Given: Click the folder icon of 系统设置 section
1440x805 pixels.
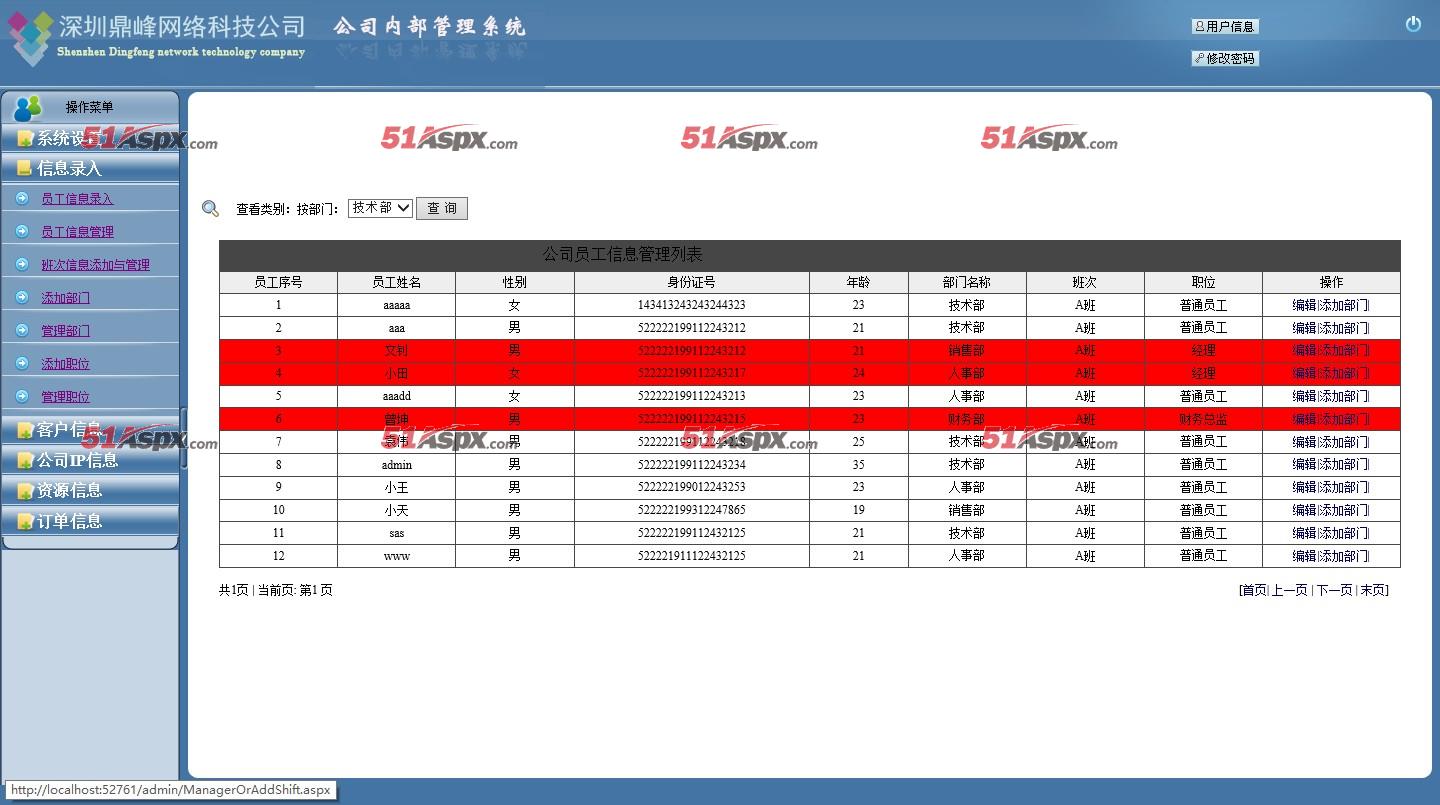Looking at the screenshot, I should [25, 139].
